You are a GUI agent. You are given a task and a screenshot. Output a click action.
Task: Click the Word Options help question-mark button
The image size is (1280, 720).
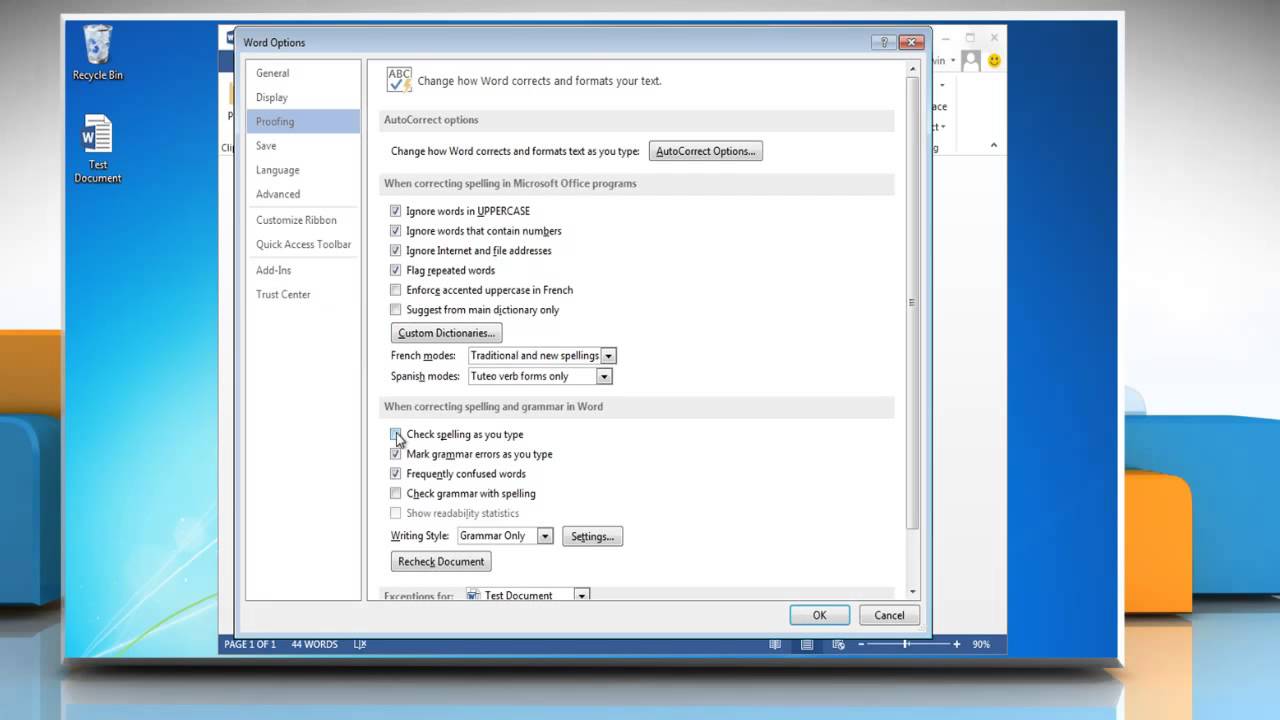883,42
